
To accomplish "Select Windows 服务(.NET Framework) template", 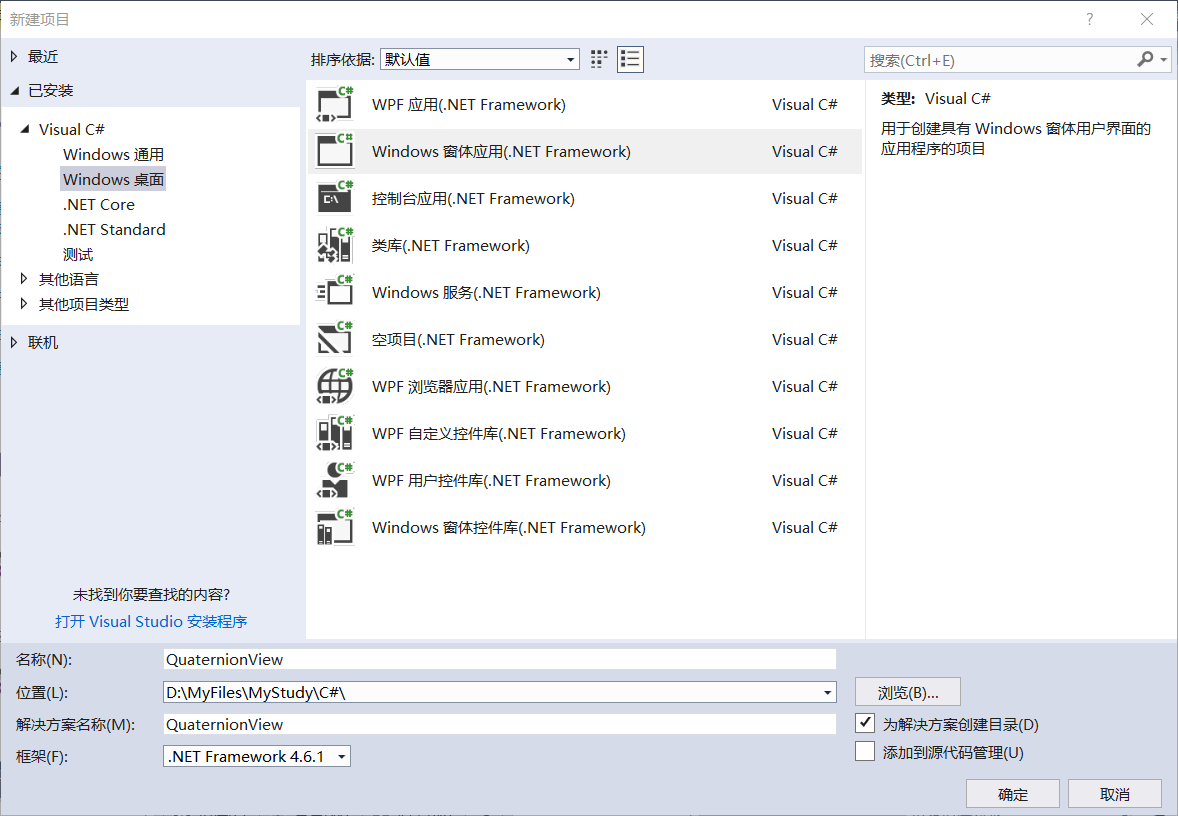I will pyautogui.click(x=584, y=292).
